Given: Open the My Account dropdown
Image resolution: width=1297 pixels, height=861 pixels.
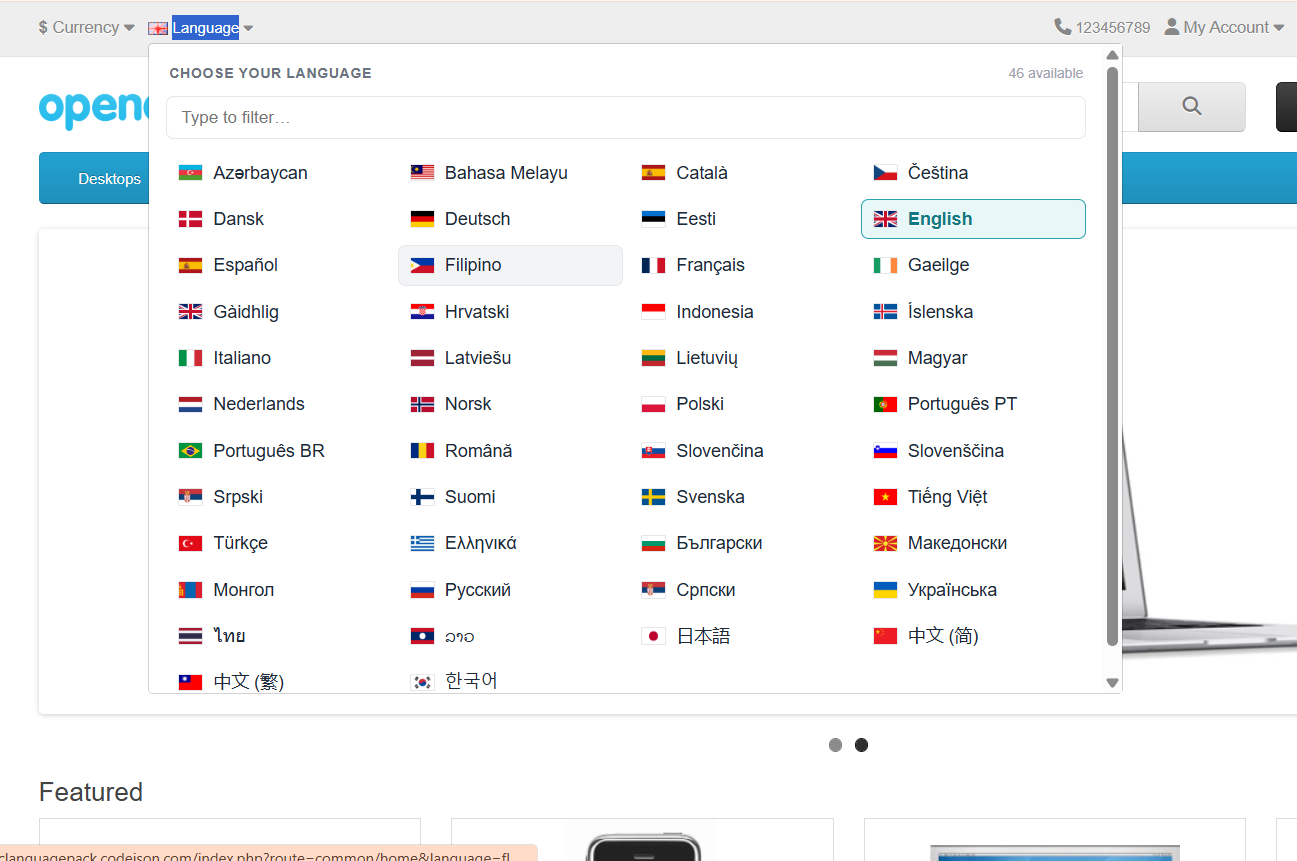Looking at the screenshot, I should [1222, 26].
